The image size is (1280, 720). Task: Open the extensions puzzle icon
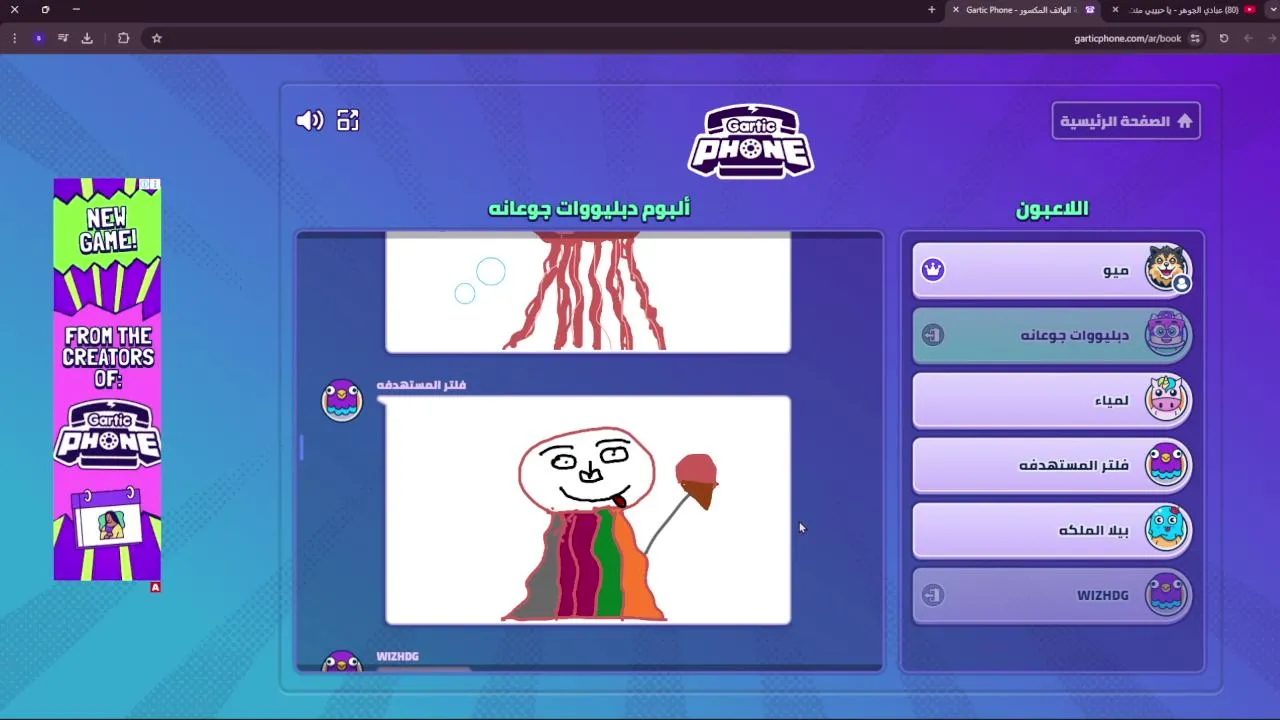click(x=124, y=38)
